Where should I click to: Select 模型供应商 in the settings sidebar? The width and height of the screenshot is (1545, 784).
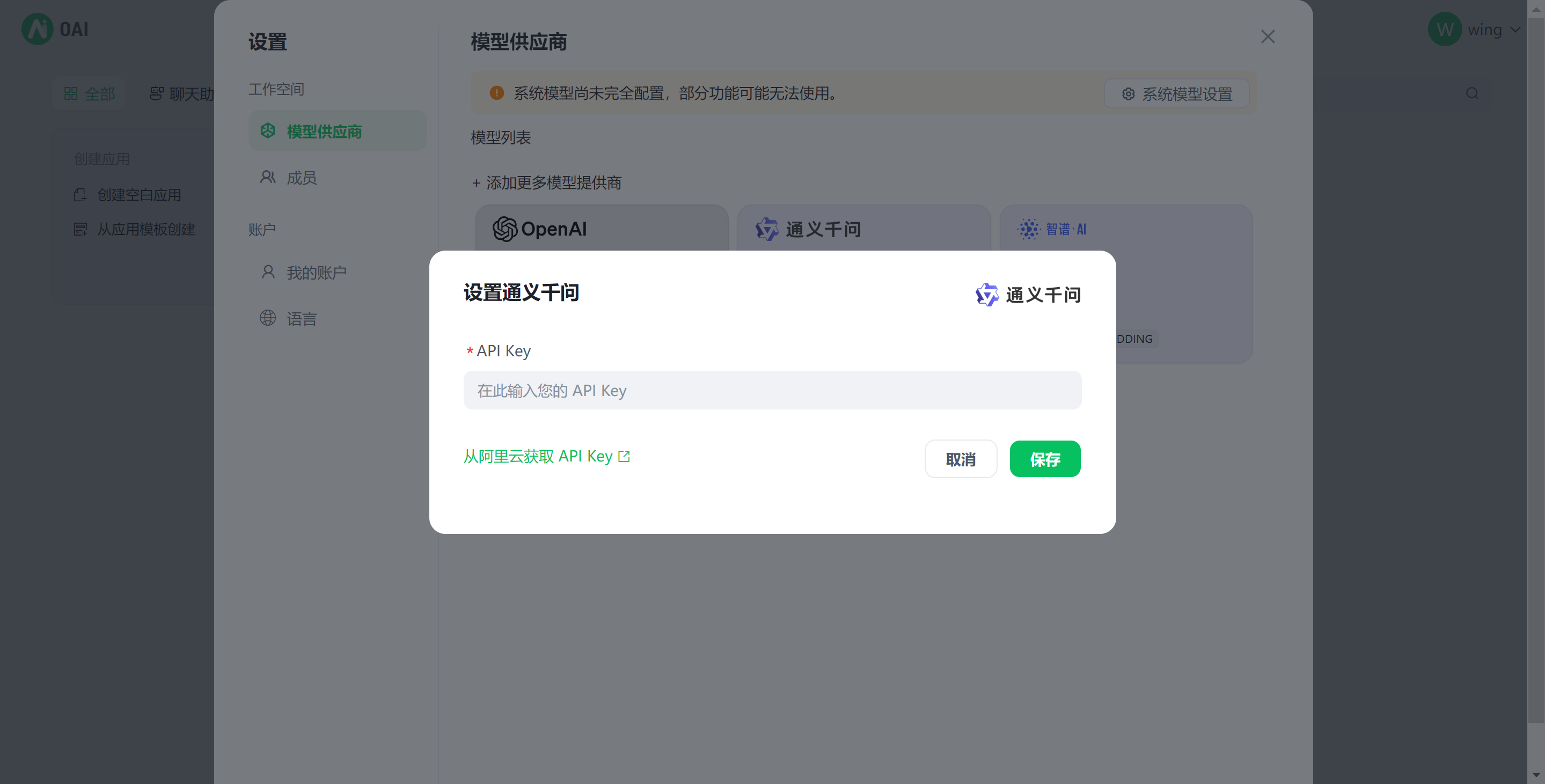pos(338,131)
